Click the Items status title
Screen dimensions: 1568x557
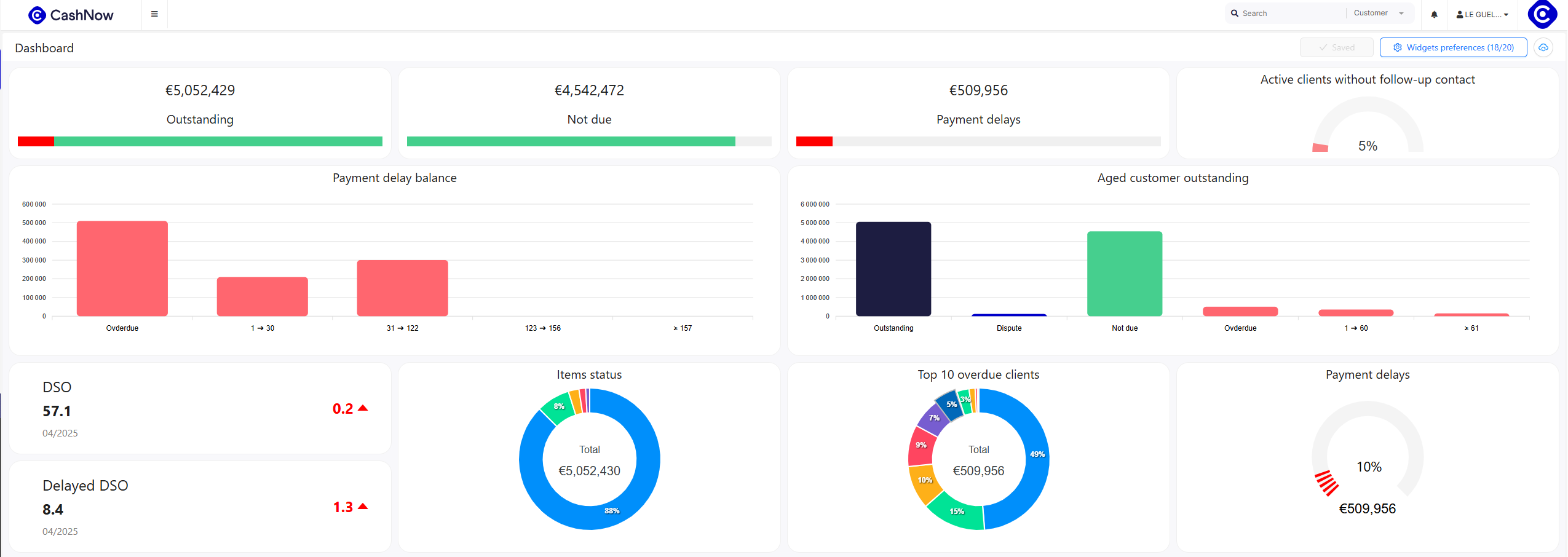tap(589, 374)
